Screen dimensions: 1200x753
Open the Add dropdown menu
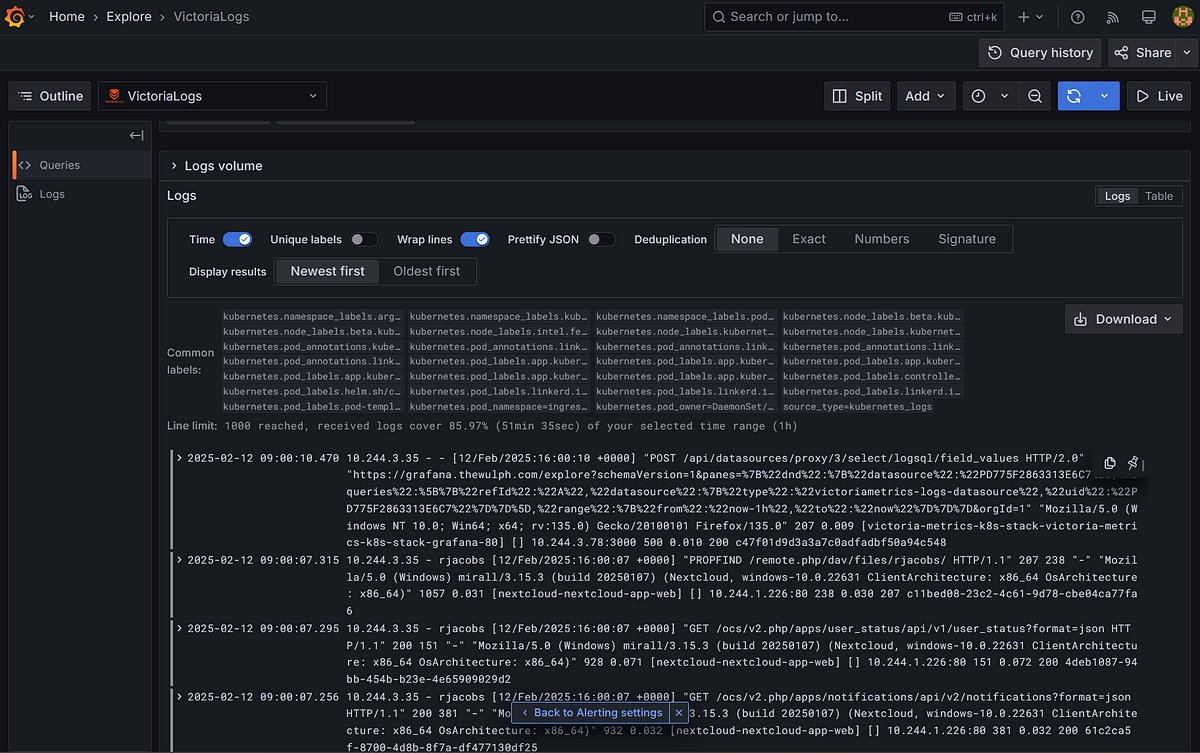click(926, 96)
